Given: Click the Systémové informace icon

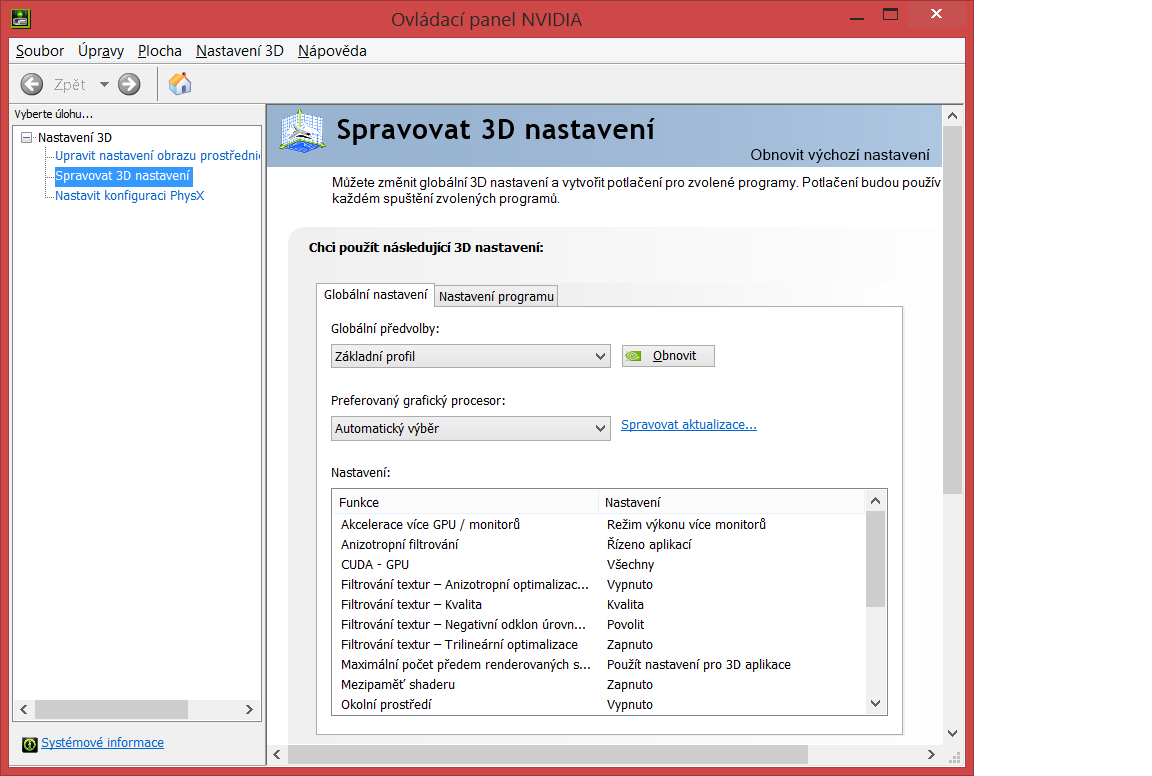Looking at the screenshot, I should [x=29, y=744].
